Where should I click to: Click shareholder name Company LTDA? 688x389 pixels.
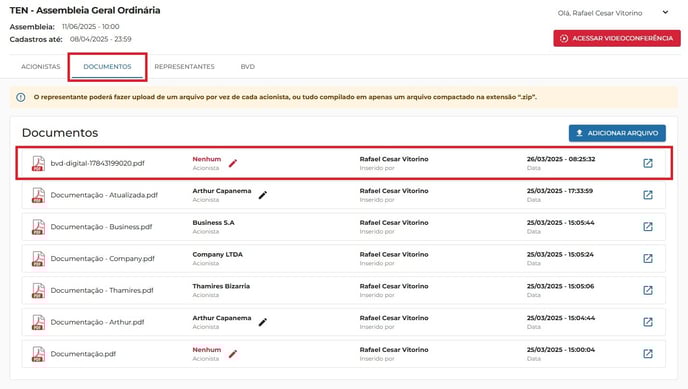[x=217, y=254]
